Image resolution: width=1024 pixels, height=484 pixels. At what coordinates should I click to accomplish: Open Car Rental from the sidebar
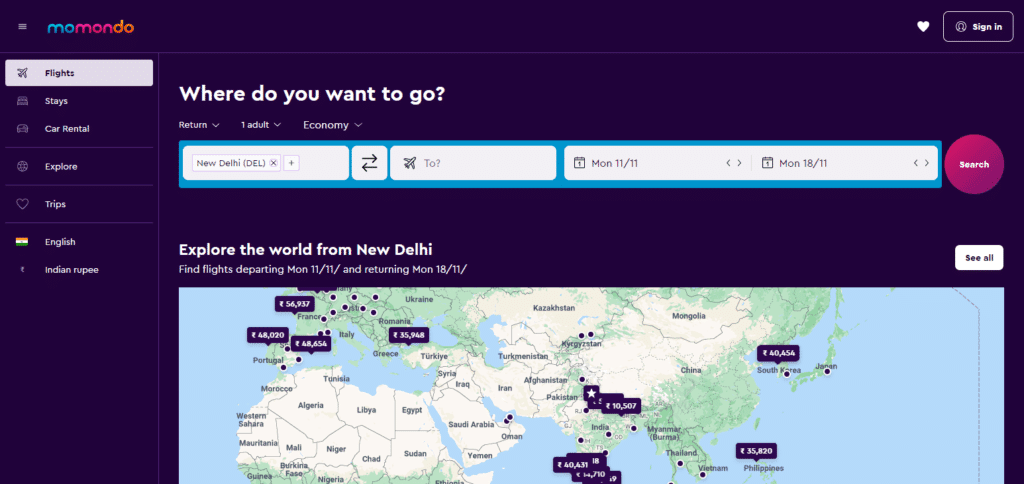click(79, 129)
